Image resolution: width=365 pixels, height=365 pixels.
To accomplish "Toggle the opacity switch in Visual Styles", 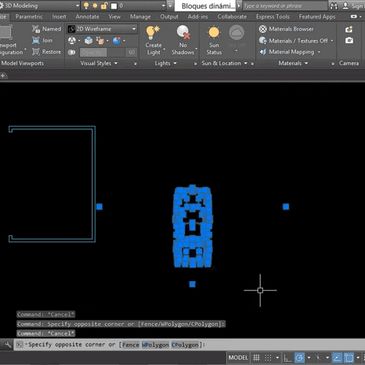I will coord(72,52).
